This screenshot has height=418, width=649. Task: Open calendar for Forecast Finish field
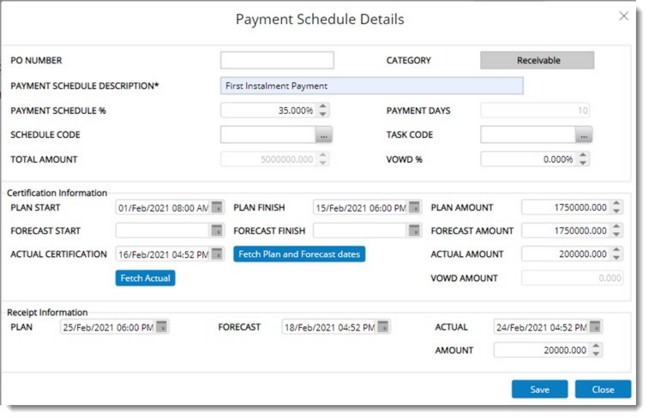coord(414,231)
